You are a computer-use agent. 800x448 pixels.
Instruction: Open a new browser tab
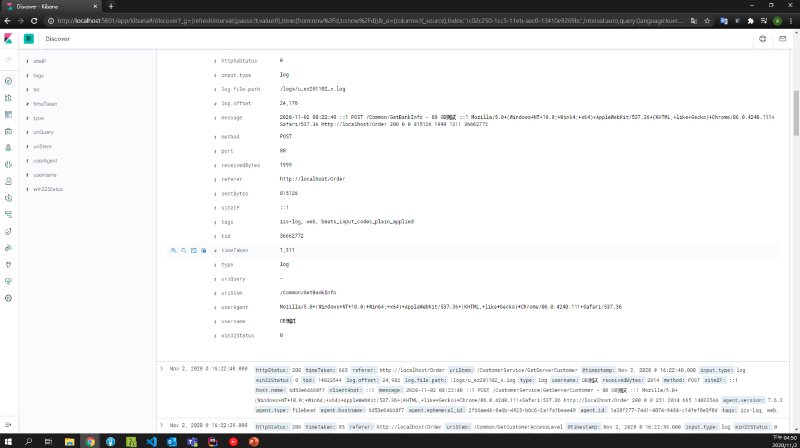[110, 5]
